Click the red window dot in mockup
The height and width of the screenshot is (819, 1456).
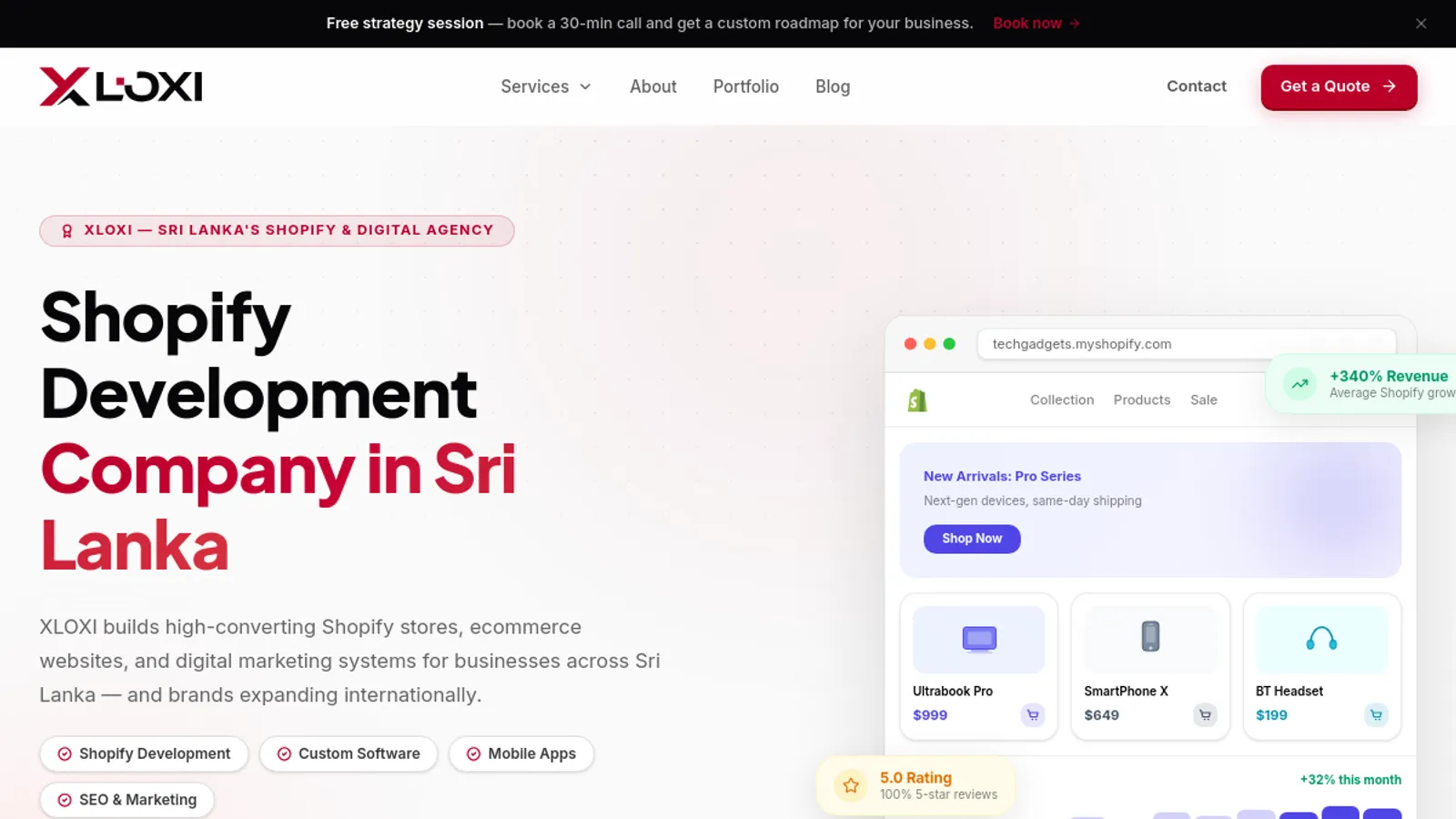tap(910, 344)
